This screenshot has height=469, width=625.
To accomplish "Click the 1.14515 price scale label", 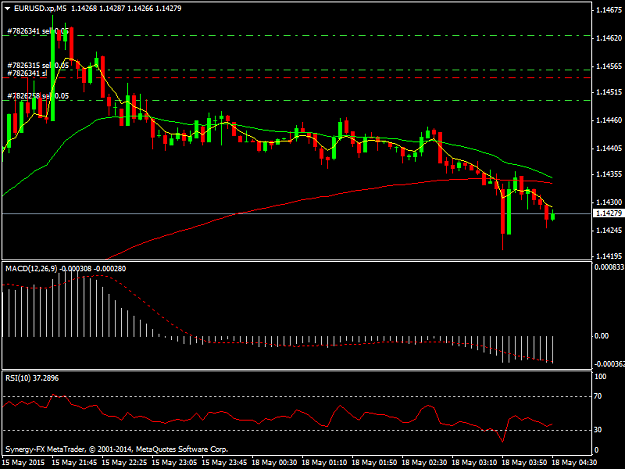I will (x=609, y=92).
